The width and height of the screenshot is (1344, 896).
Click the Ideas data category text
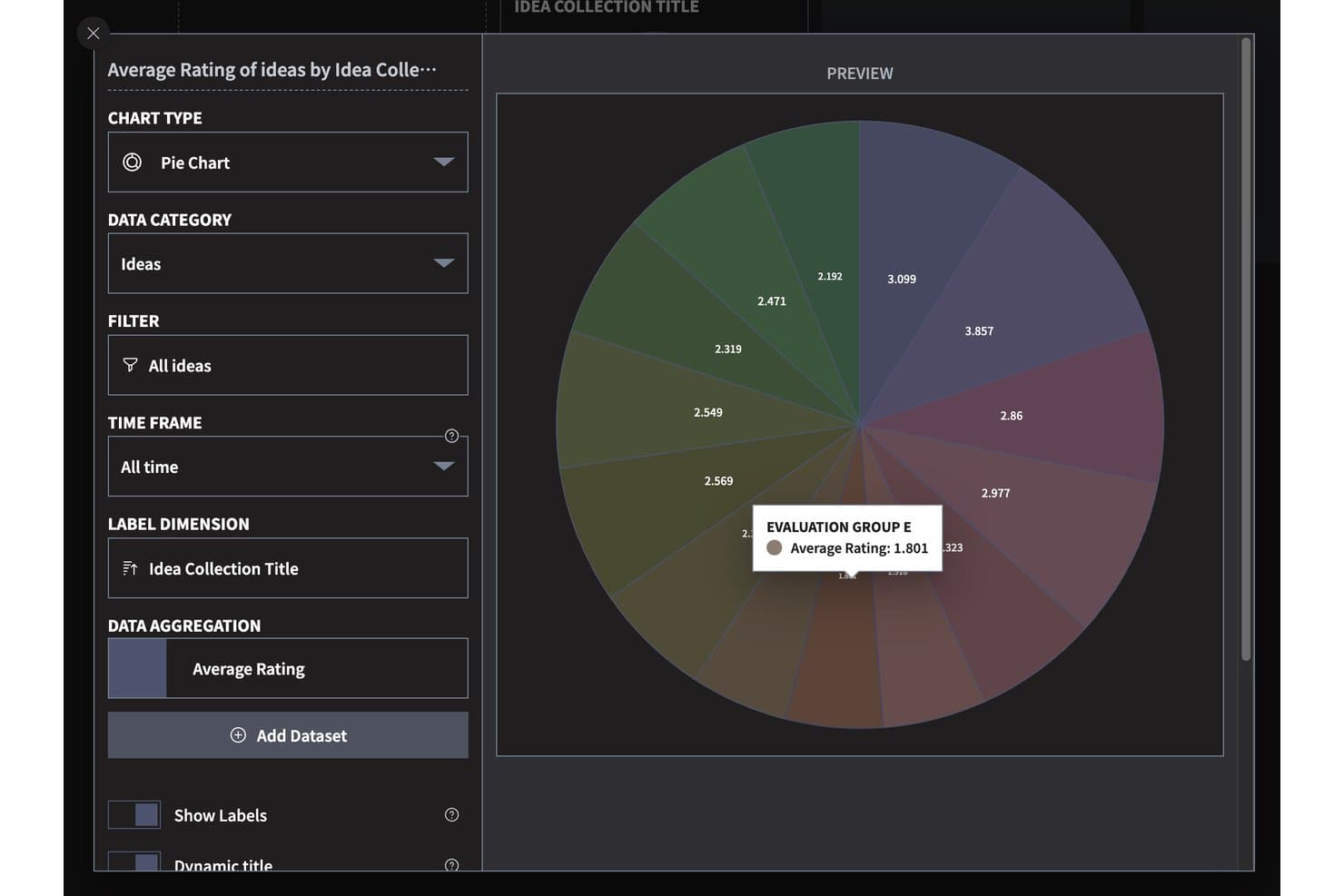141,264
